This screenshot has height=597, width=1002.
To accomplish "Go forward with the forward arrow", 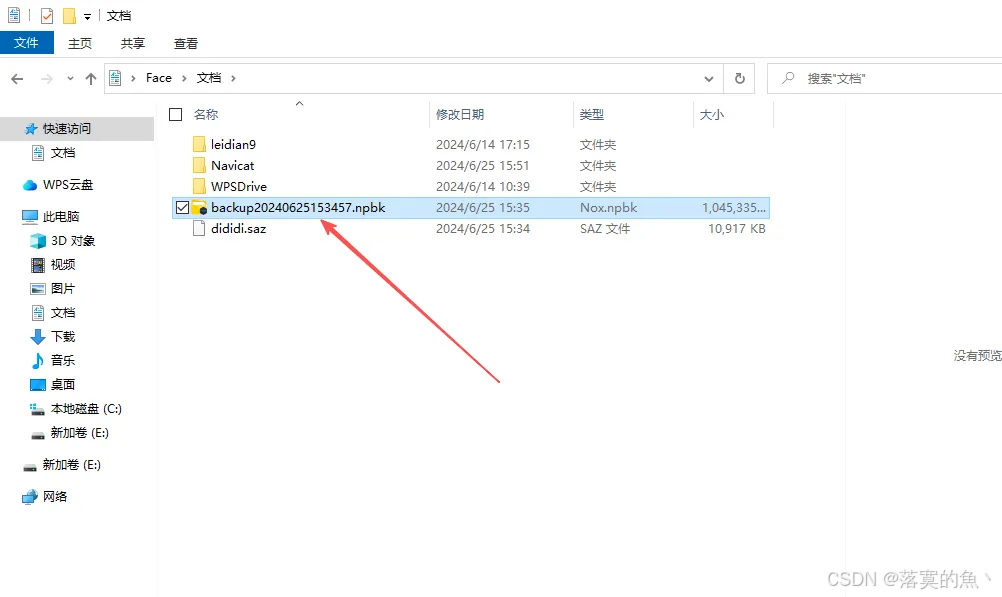I will coord(47,79).
